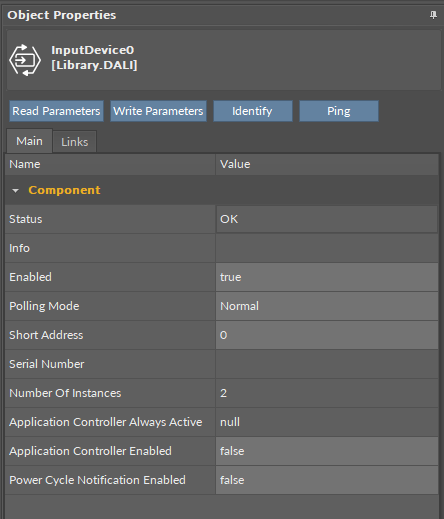The height and width of the screenshot is (519, 444).
Task: Open the Links tab
Action: [75, 142]
